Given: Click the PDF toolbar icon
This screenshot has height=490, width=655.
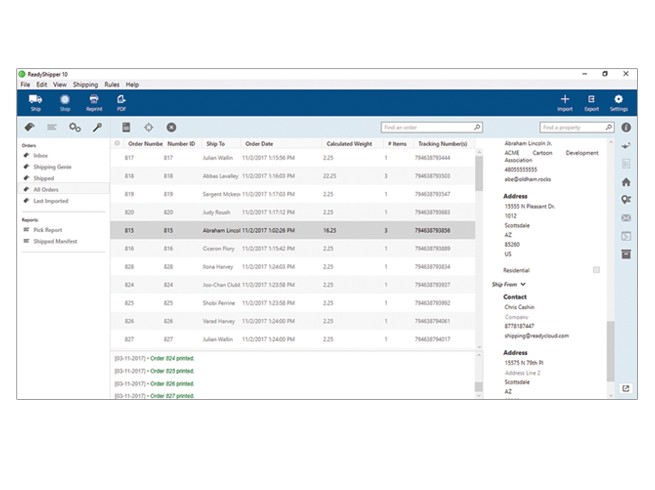Looking at the screenshot, I should click(121, 99).
